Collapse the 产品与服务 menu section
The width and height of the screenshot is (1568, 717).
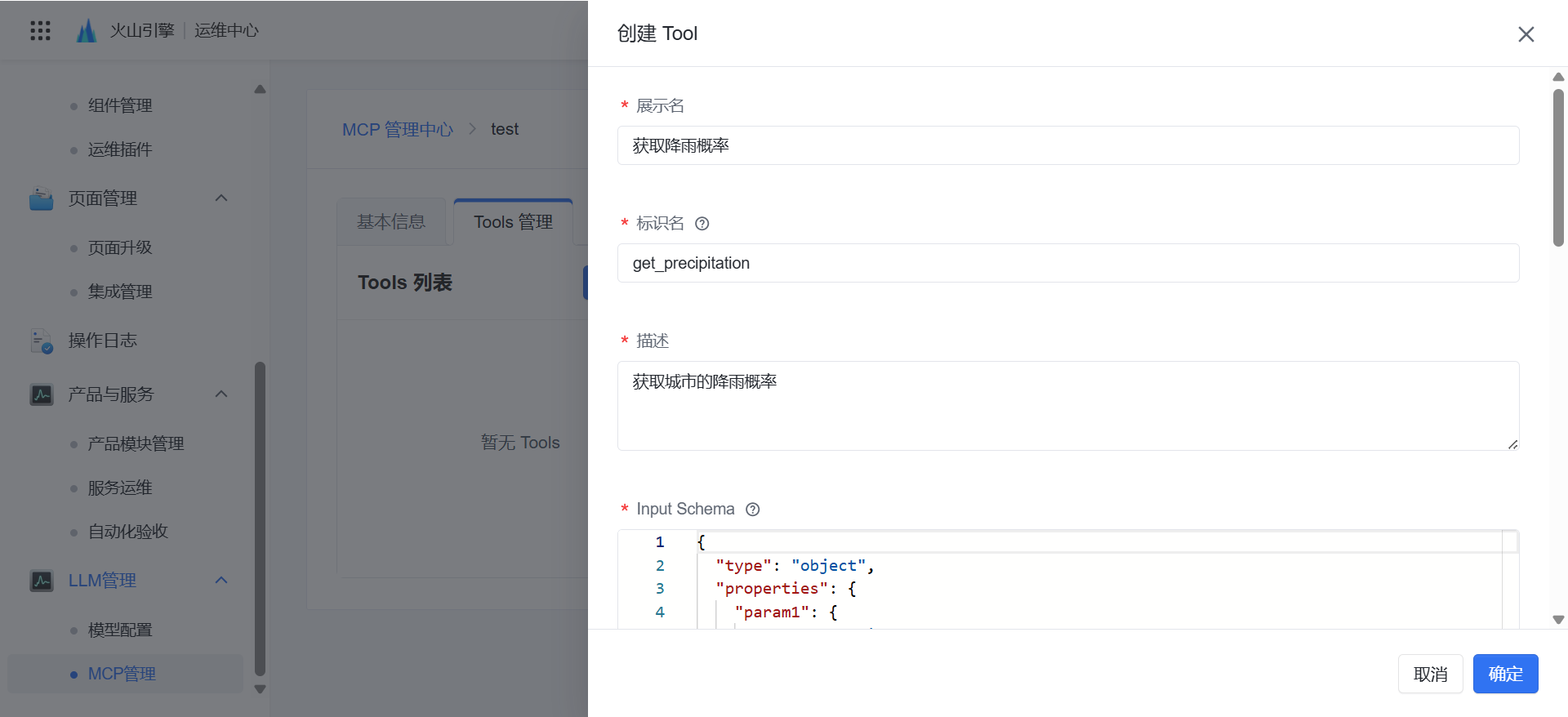click(221, 394)
